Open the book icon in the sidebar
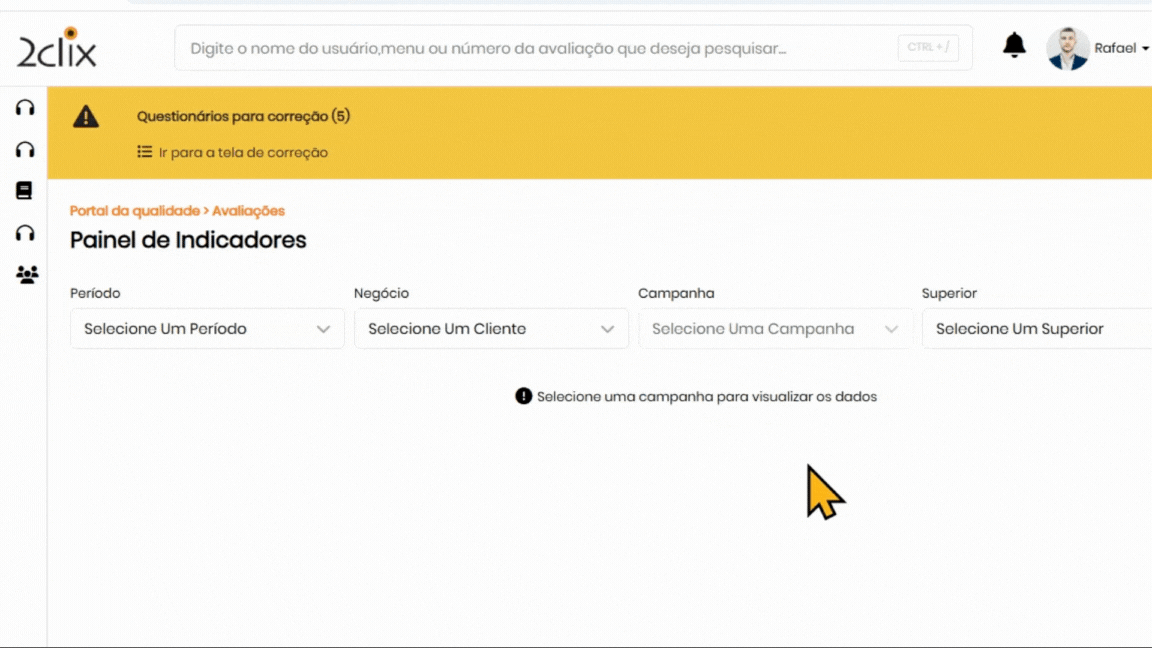The image size is (1152, 648). [x=25, y=190]
